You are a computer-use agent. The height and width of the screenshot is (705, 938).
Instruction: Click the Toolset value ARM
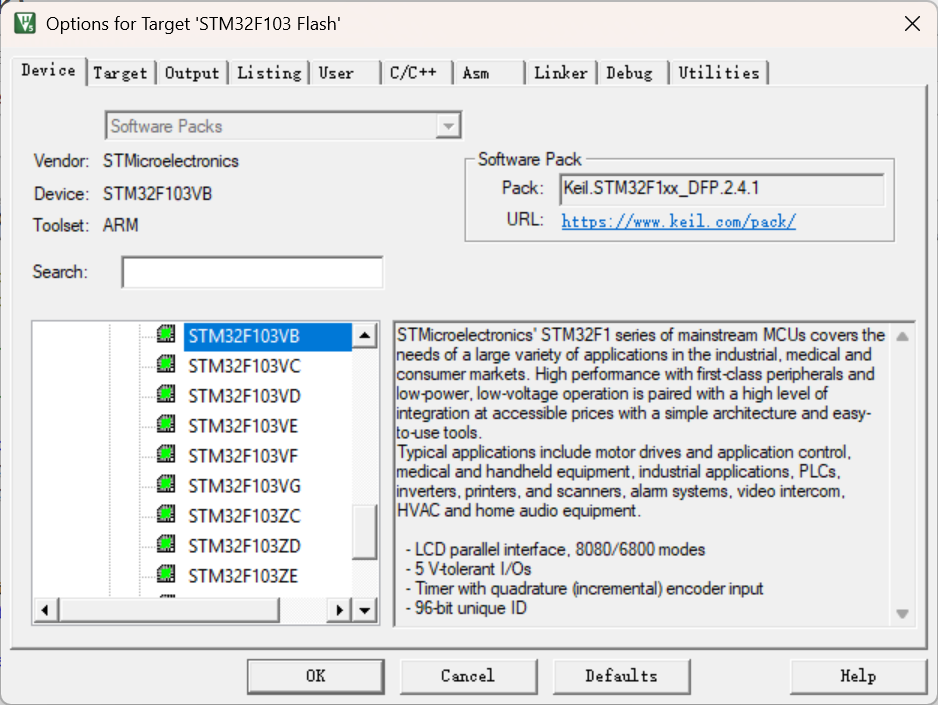[121, 225]
